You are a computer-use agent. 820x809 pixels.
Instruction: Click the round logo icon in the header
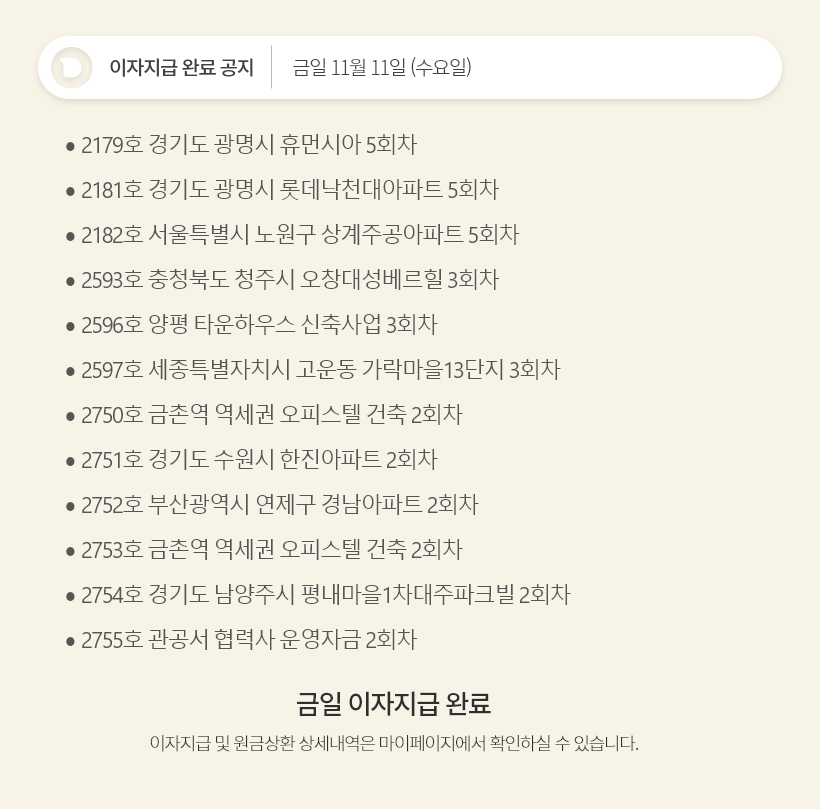pos(72,68)
